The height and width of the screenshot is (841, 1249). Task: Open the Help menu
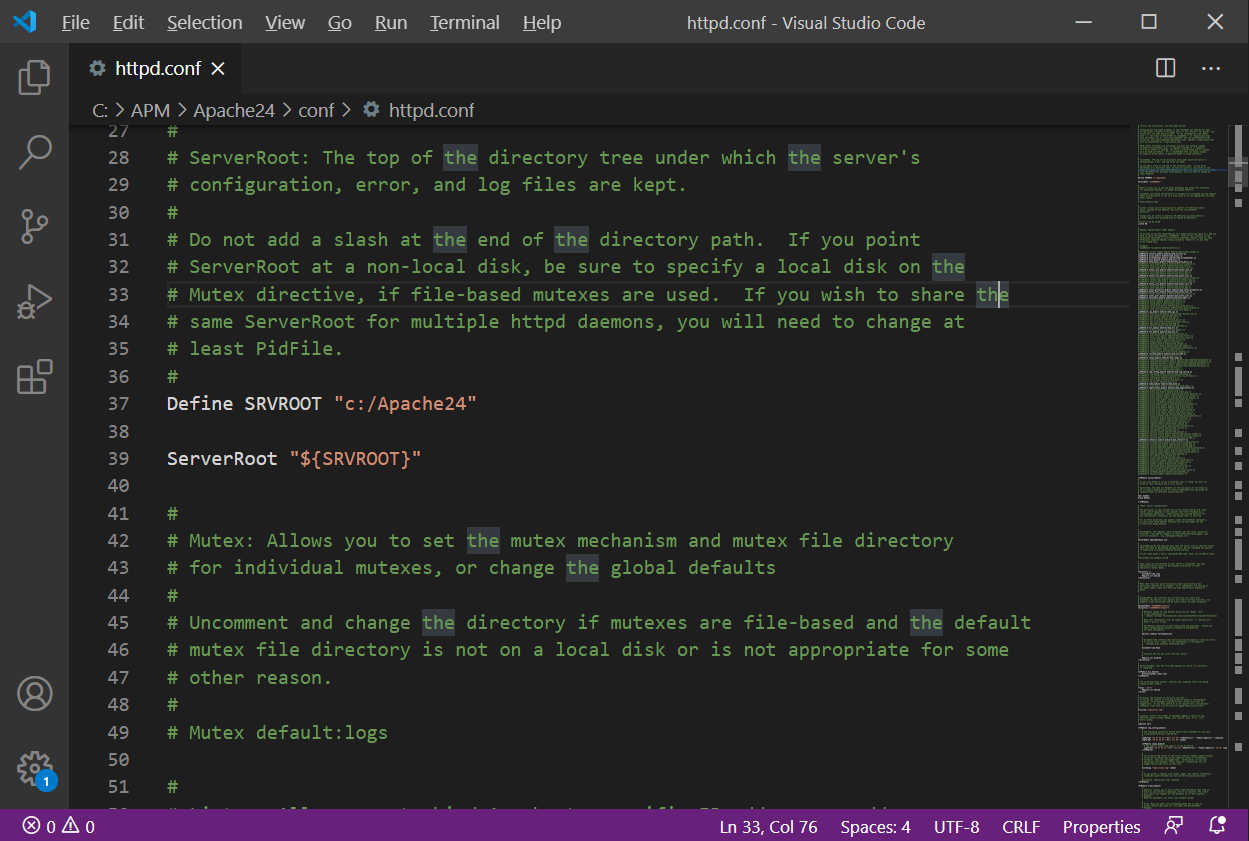(x=542, y=22)
